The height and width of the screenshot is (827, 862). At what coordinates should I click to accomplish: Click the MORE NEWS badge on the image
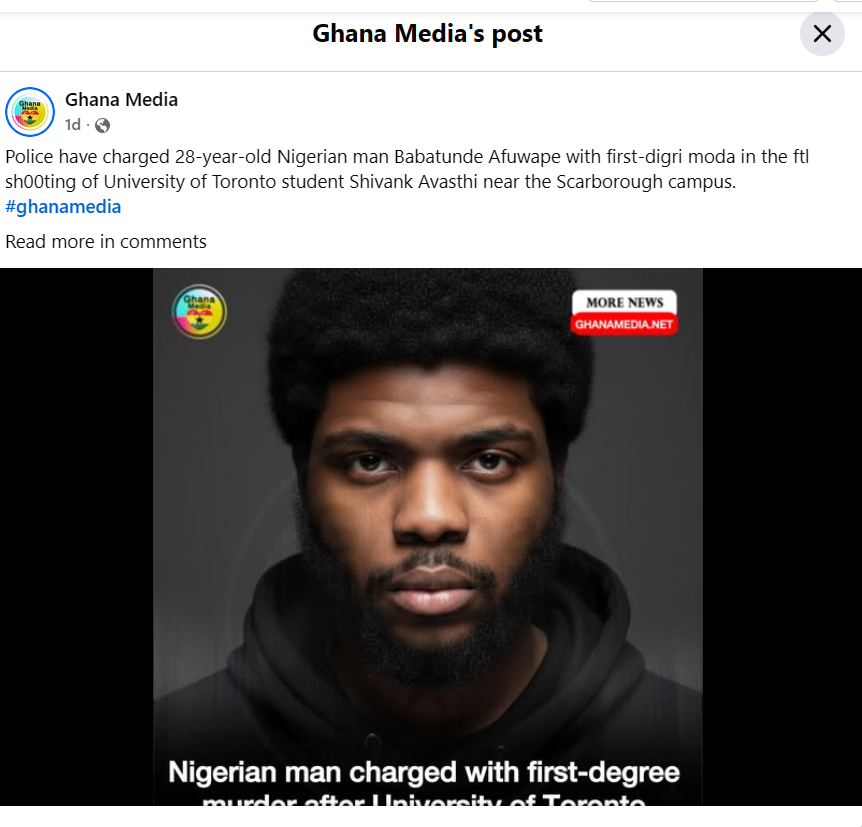pyautogui.click(x=625, y=302)
